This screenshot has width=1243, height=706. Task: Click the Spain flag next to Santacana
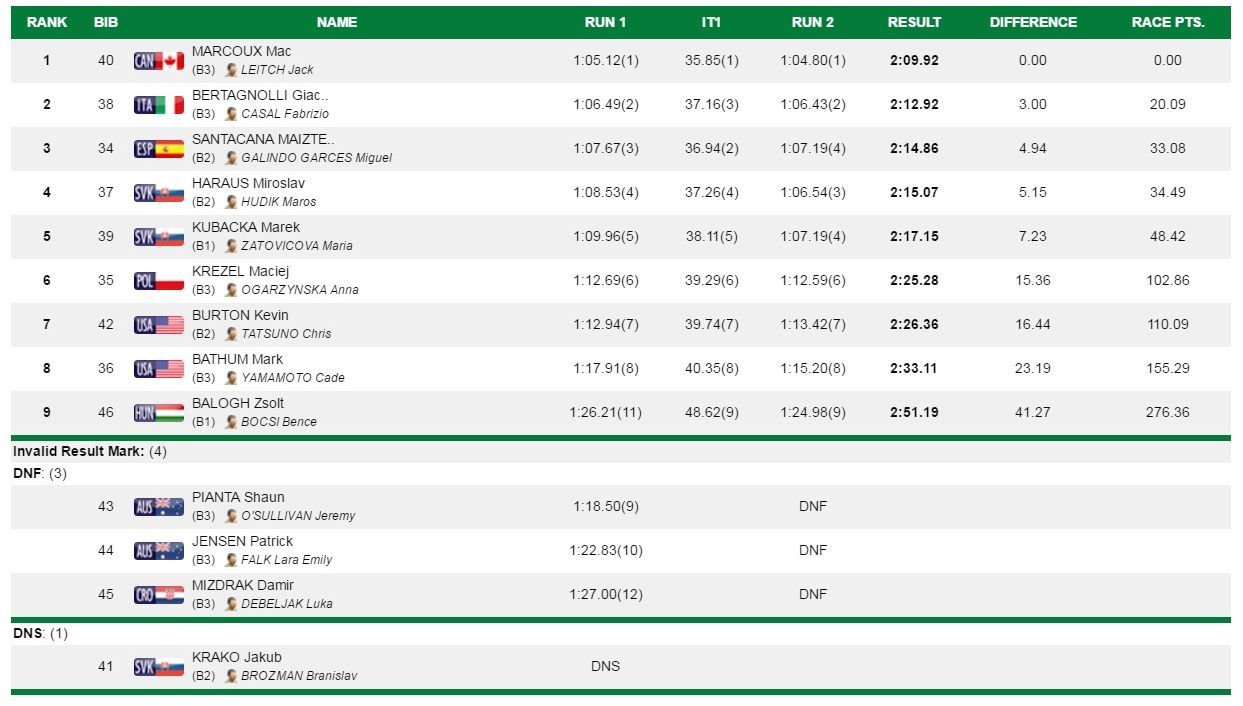159,149
